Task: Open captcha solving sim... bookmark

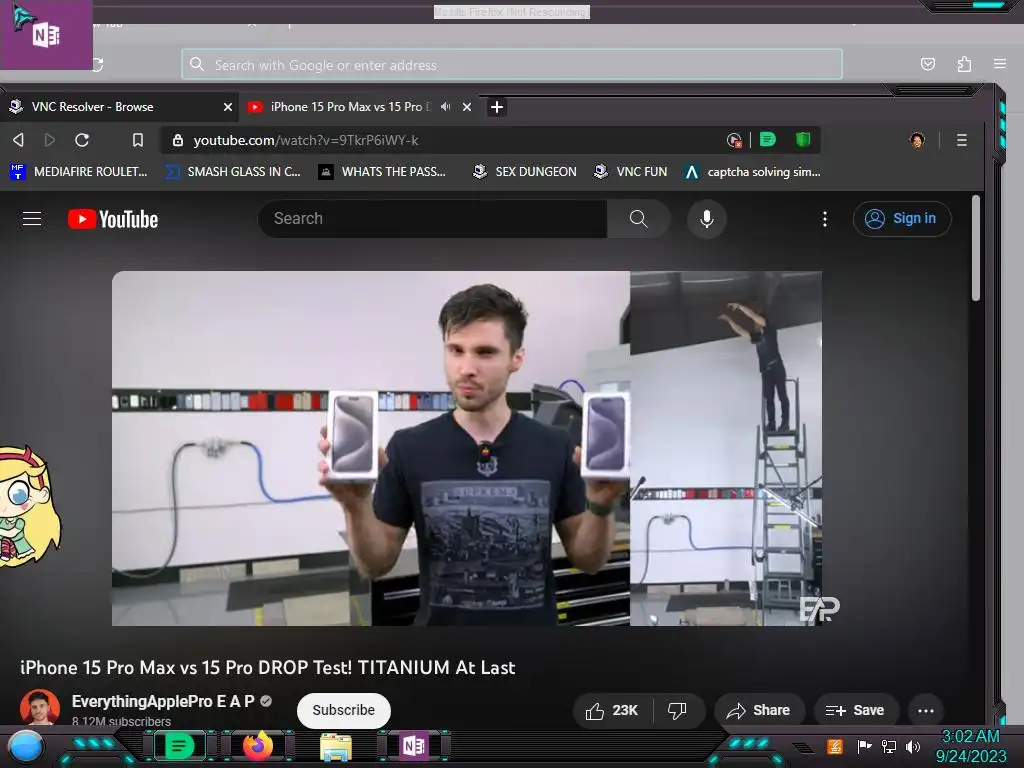Action: (752, 172)
